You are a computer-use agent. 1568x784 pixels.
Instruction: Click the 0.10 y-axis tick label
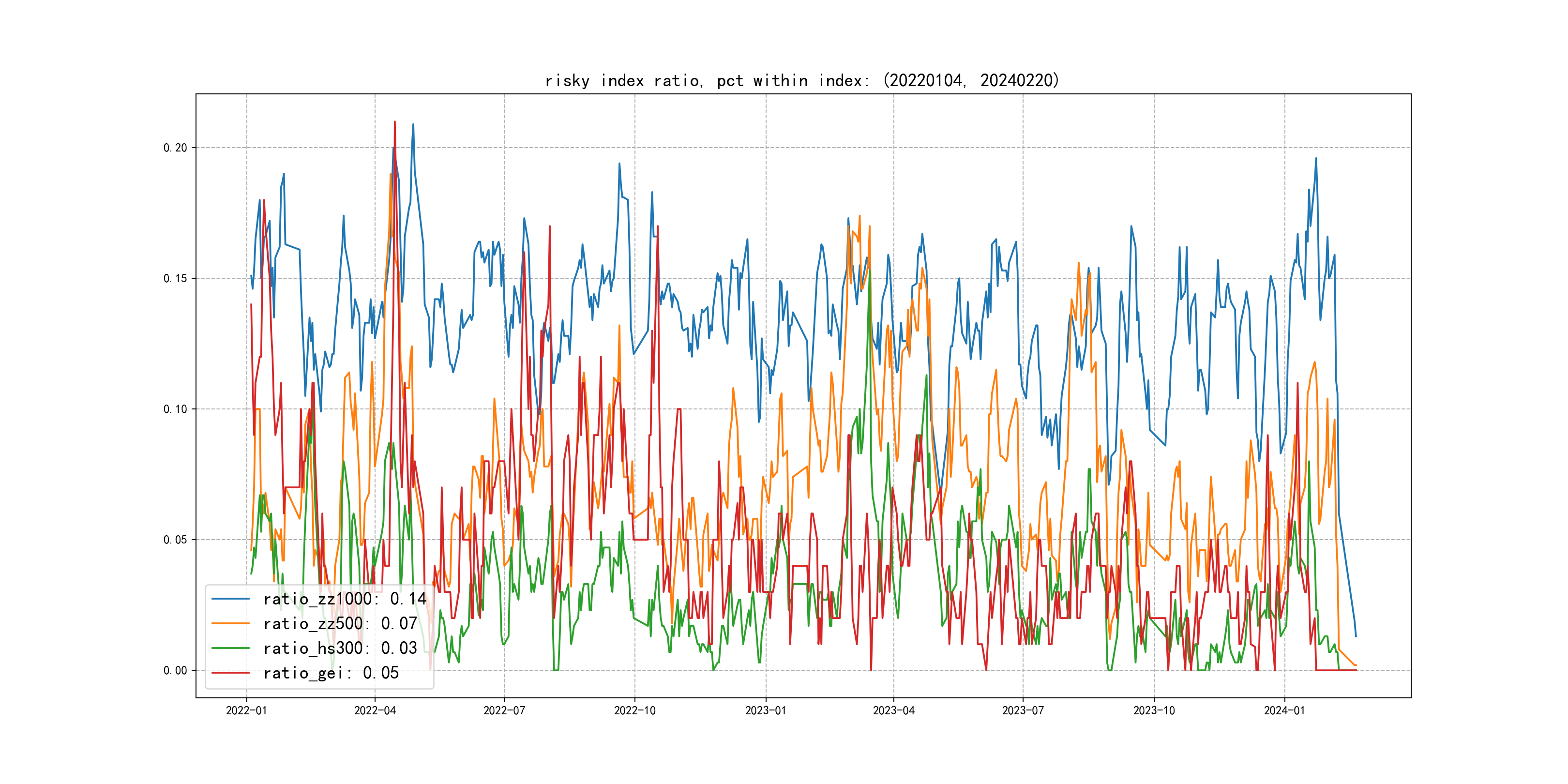pos(175,409)
